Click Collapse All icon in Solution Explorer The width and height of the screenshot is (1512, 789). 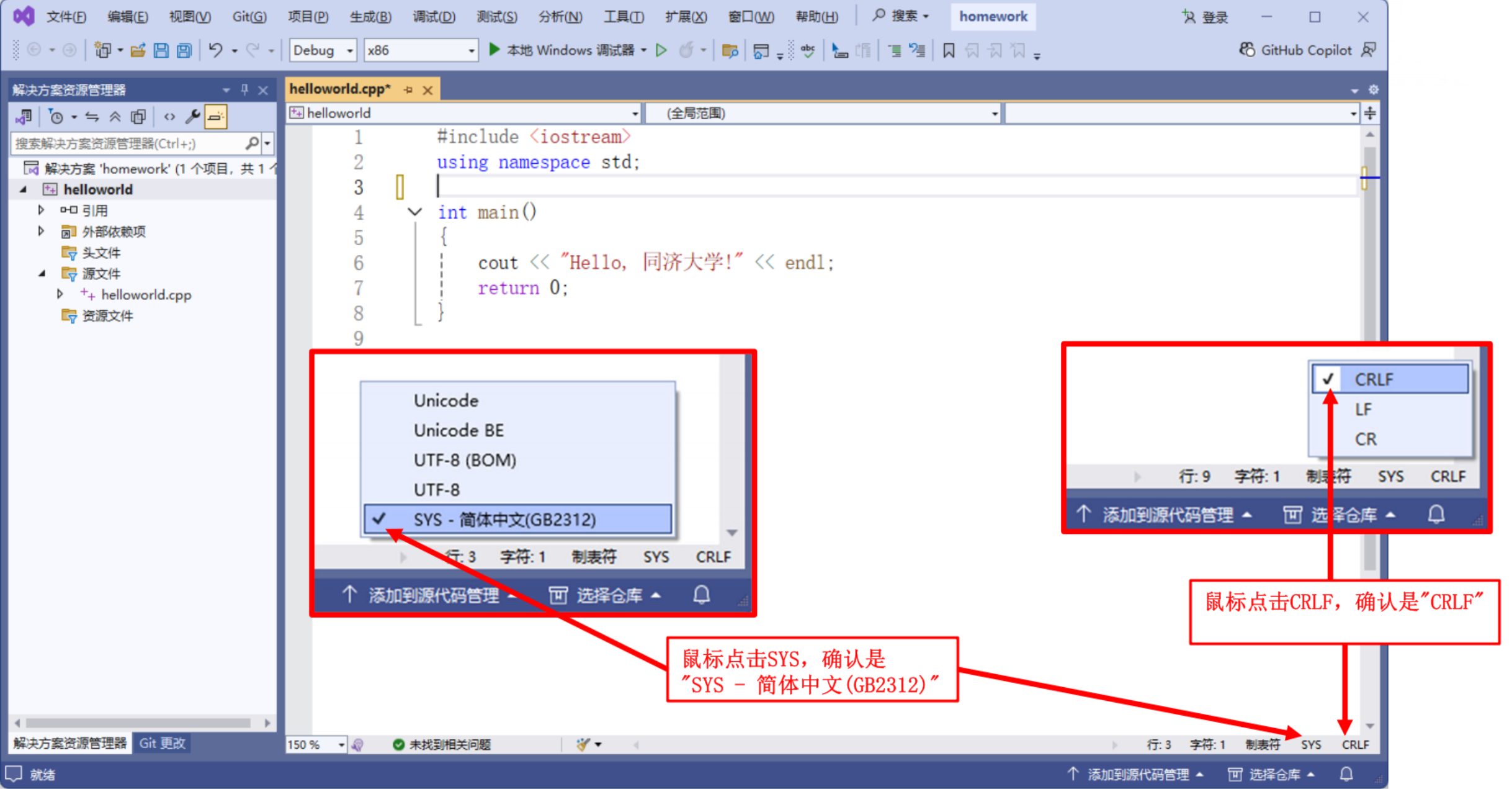click(x=115, y=116)
